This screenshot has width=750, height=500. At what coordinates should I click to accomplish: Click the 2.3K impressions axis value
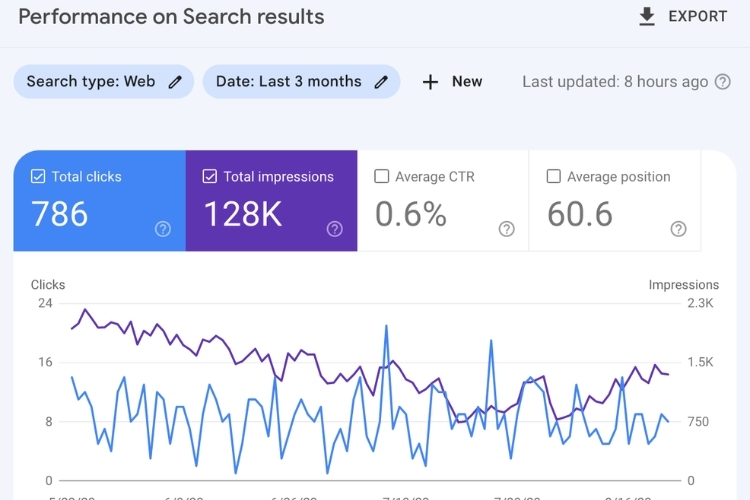coord(700,303)
